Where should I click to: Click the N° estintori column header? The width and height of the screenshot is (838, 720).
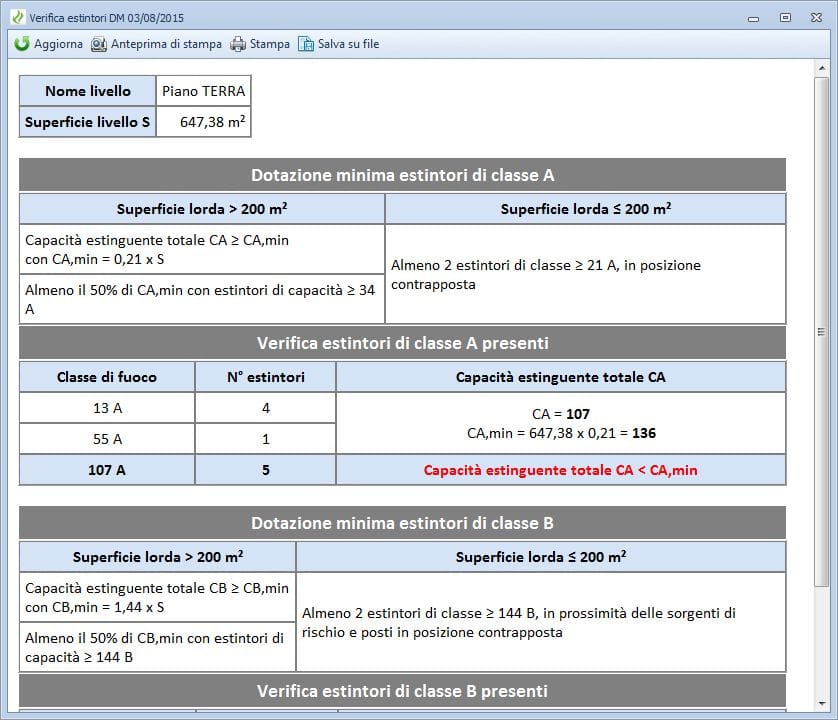tap(265, 377)
